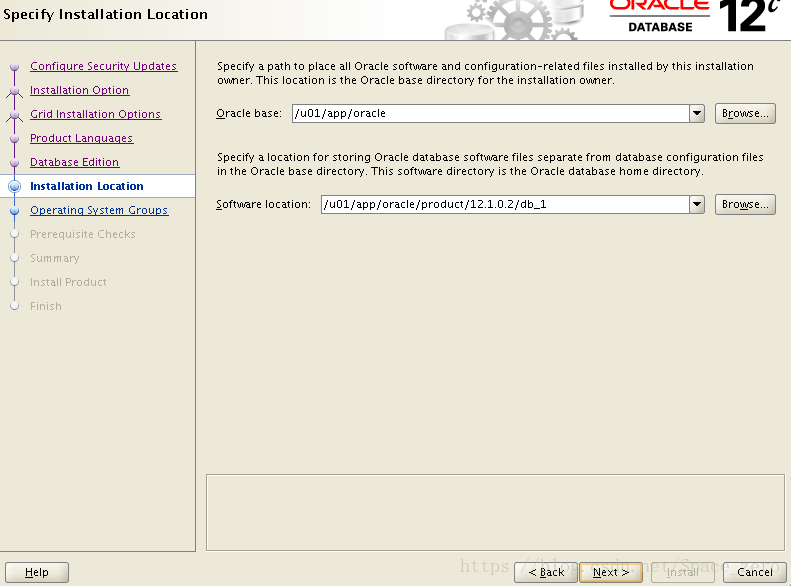This screenshot has width=791, height=586.
Task: Click the Installation Option step bullet
Action: (15, 91)
